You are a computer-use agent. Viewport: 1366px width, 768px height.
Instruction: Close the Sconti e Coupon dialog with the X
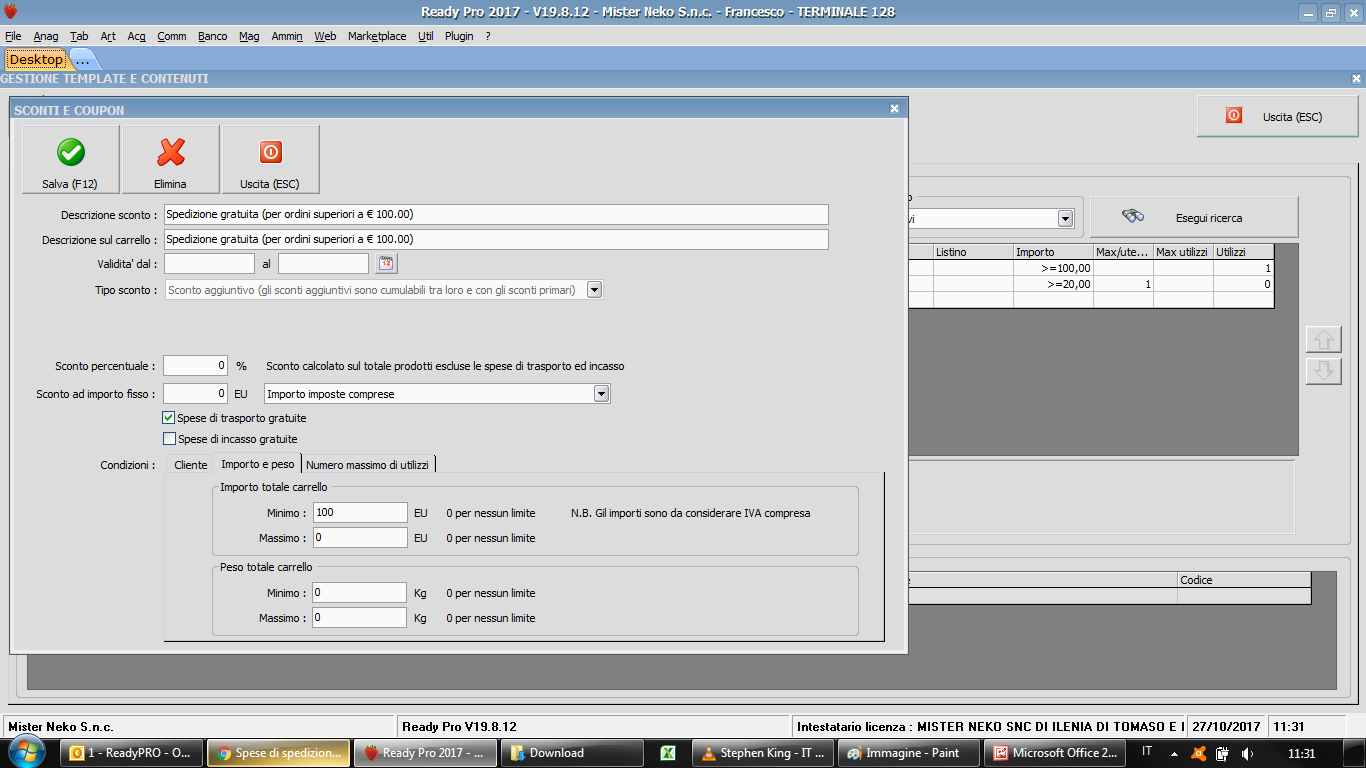click(x=894, y=109)
